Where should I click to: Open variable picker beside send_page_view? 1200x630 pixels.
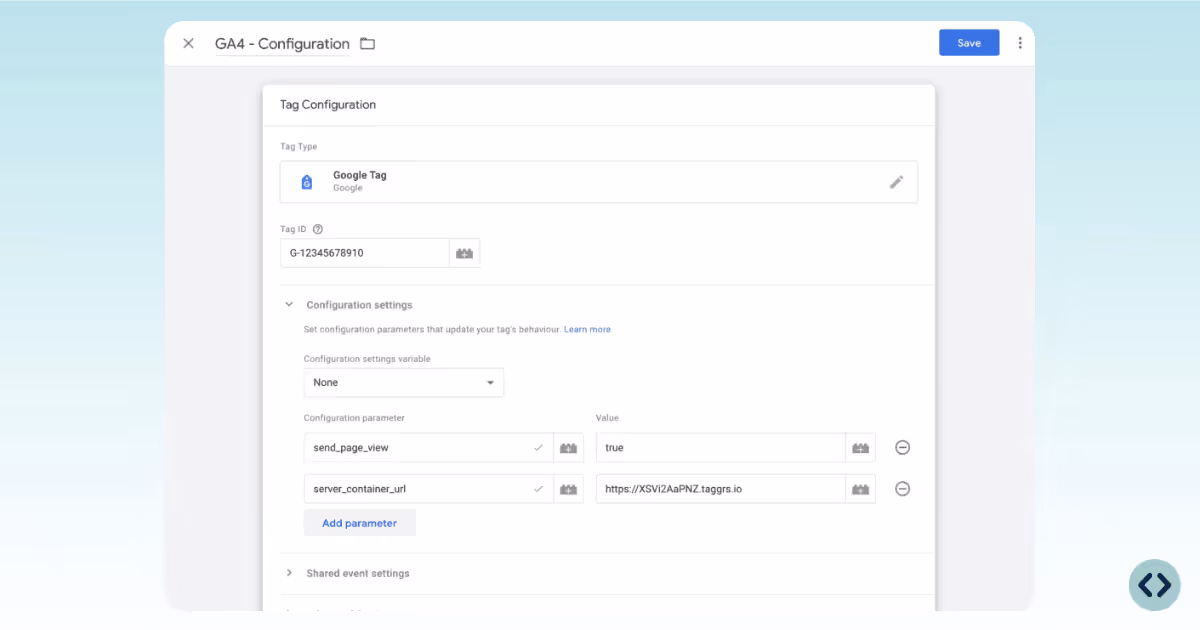pyautogui.click(x=569, y=448)
